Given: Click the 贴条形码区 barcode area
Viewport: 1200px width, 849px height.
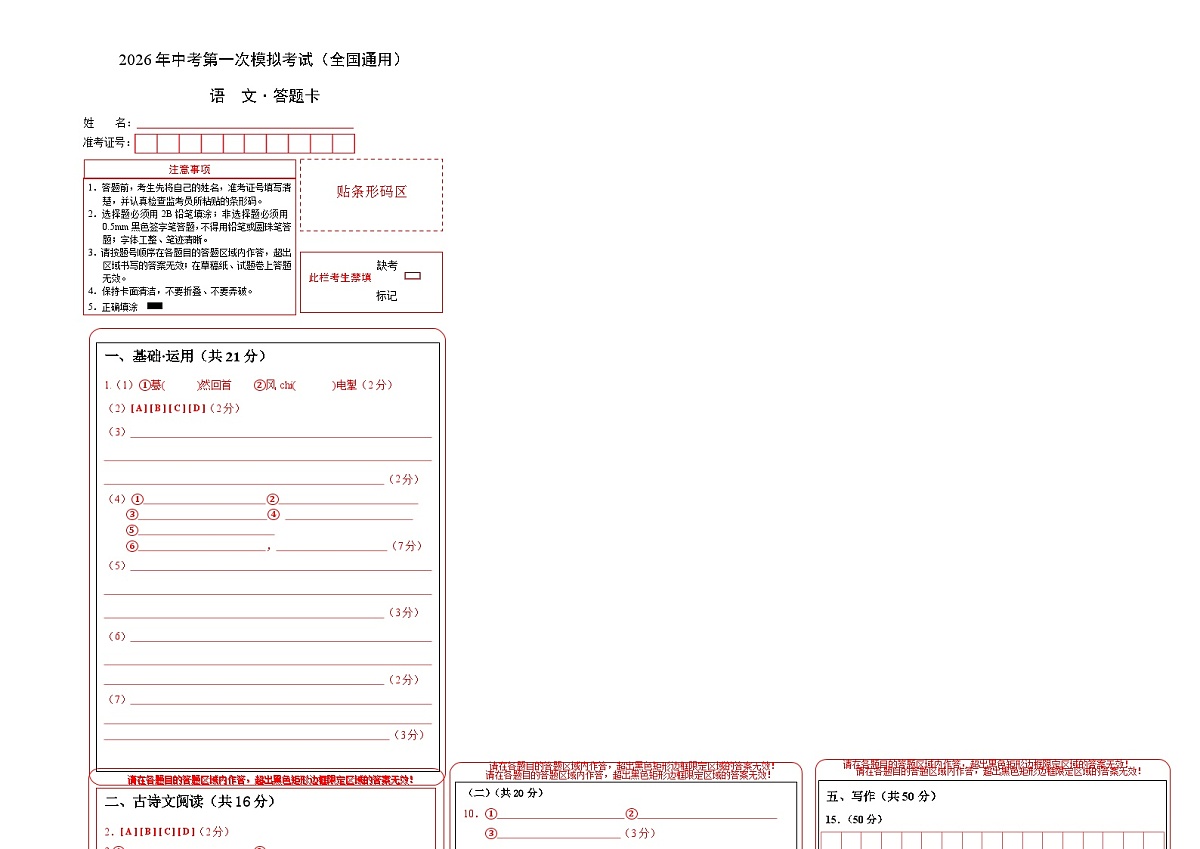Looking at the screenshot, I should point(372,194).
